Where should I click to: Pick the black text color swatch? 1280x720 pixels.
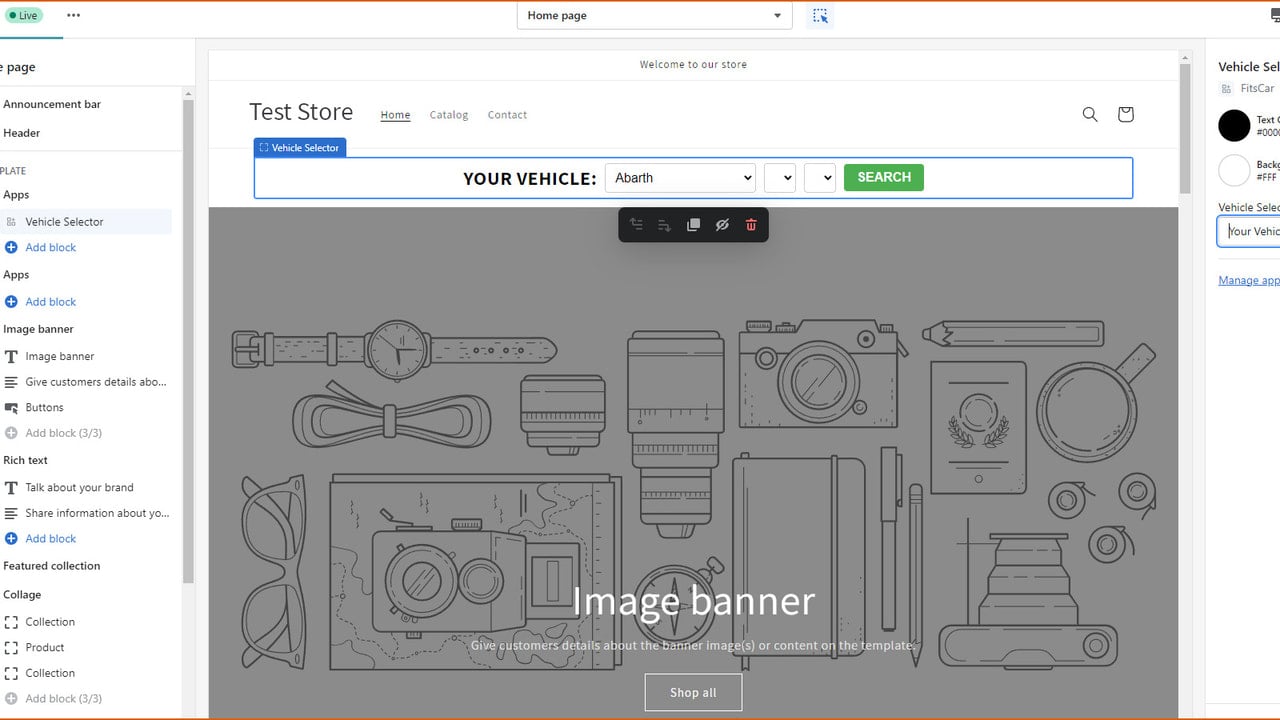[x=1234, y=126]
